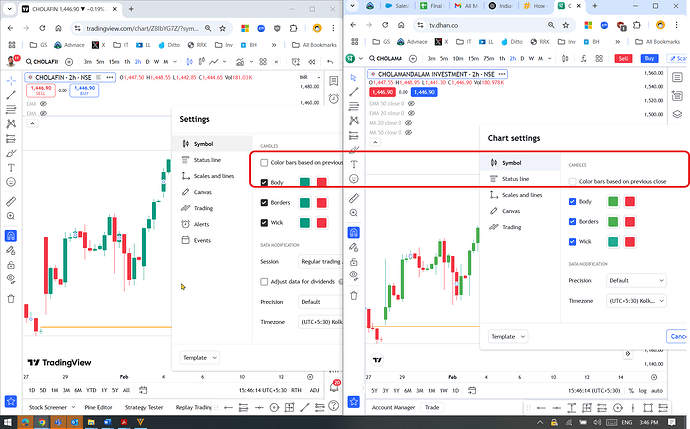Click undo arrow in left TradingView top toolbar
690x429 pixels.
(x=330, y=62)
